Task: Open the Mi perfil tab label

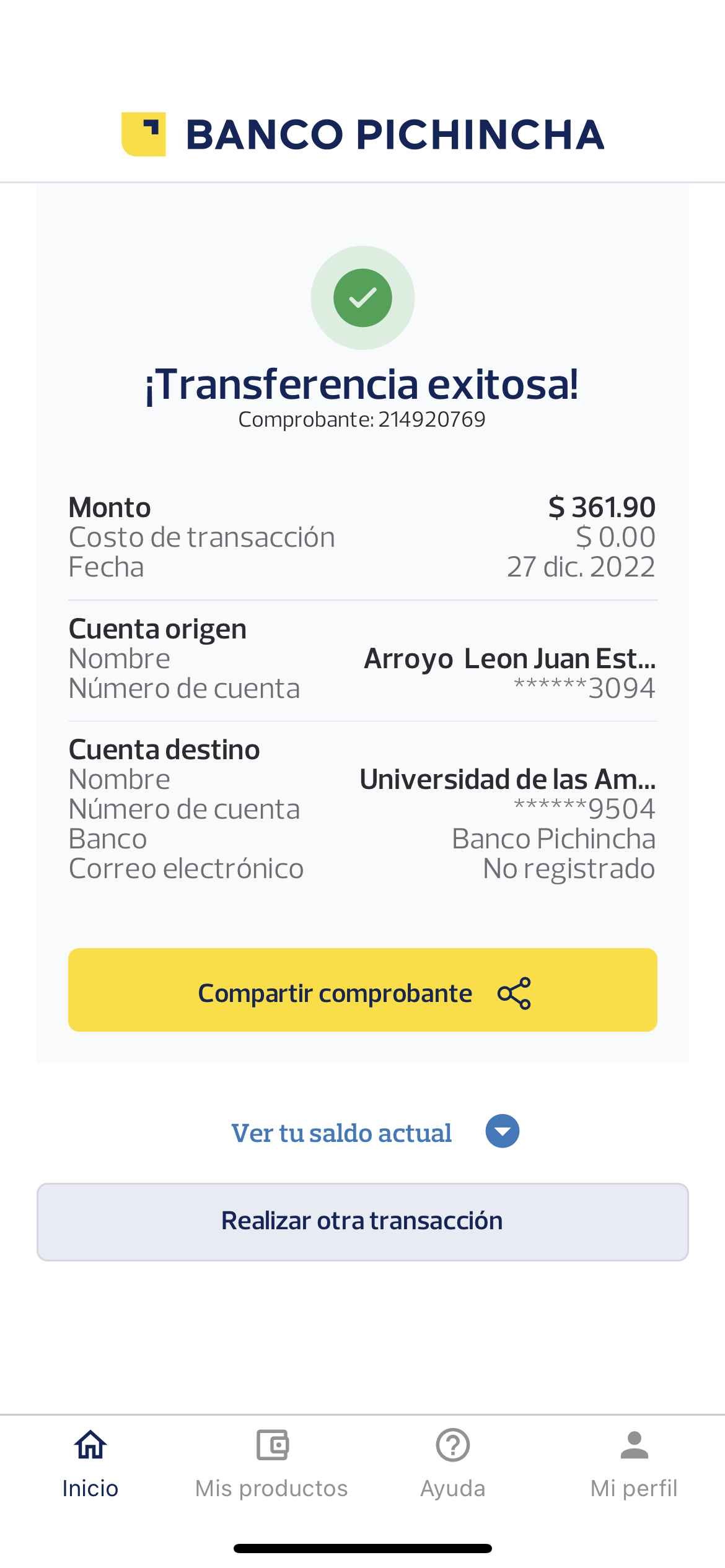Action: pos(634,1488)
